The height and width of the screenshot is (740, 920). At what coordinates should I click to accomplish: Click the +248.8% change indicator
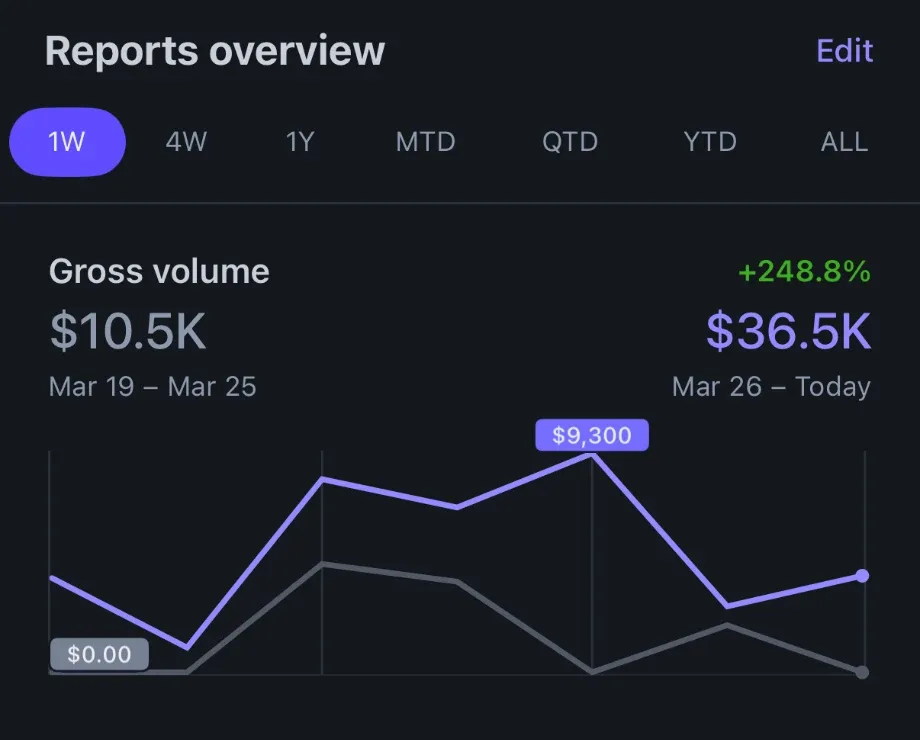804,272
